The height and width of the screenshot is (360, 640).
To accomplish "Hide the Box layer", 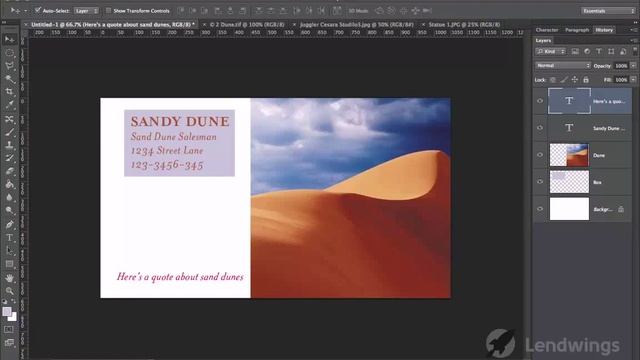I will 540,182.
